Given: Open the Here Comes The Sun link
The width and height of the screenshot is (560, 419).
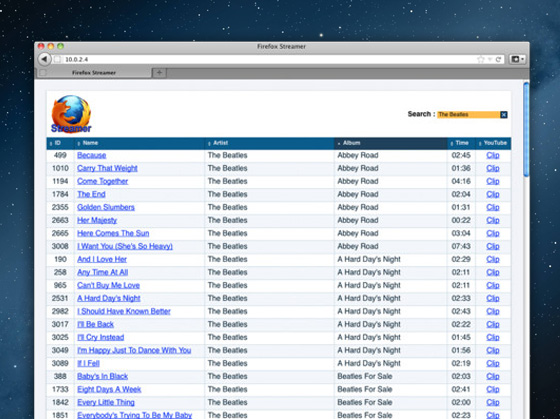Looking at the screenshot, I should (113, 233).
